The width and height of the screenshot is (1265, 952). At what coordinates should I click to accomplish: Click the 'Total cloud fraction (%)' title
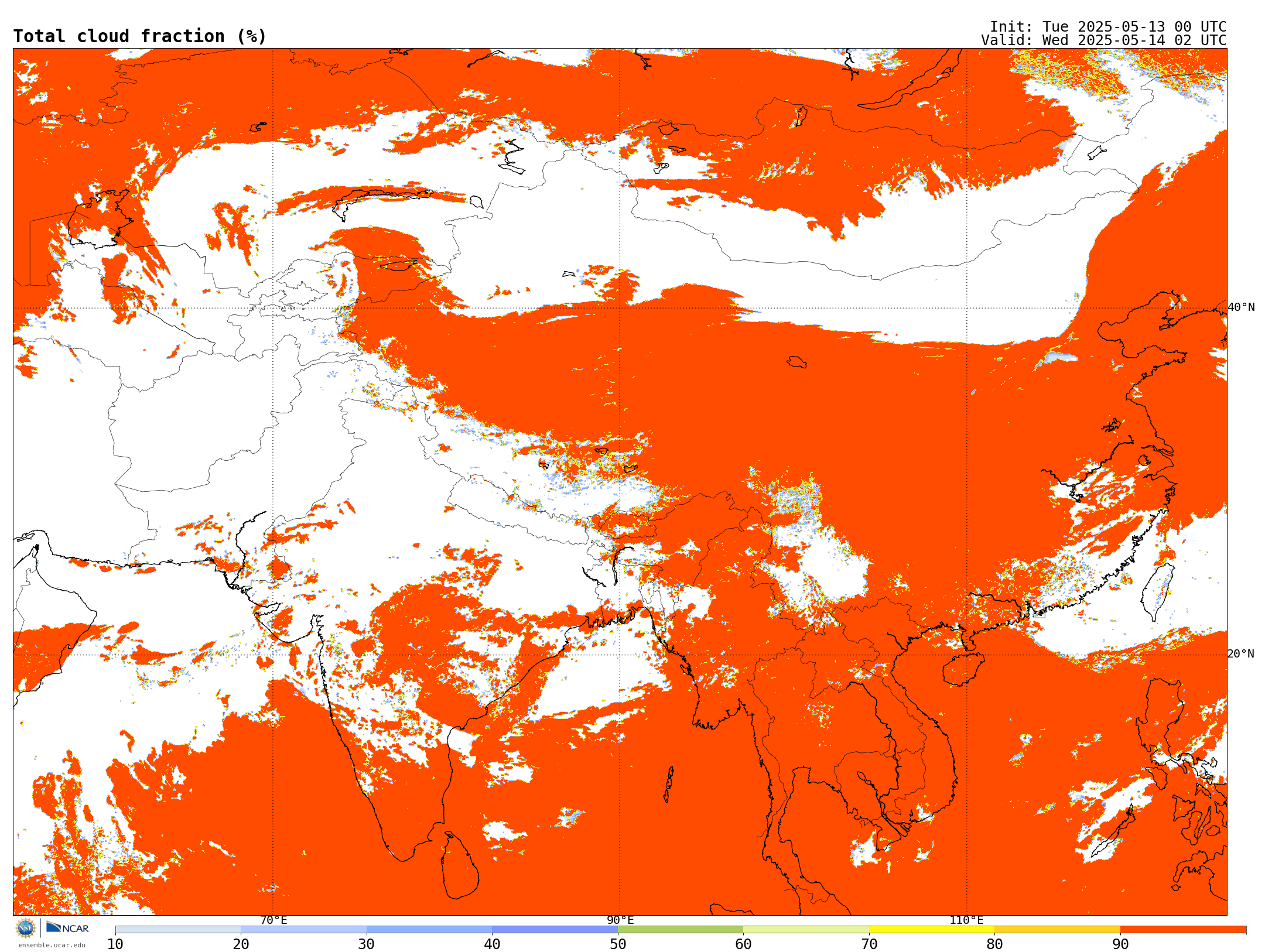tap(140, 36)
